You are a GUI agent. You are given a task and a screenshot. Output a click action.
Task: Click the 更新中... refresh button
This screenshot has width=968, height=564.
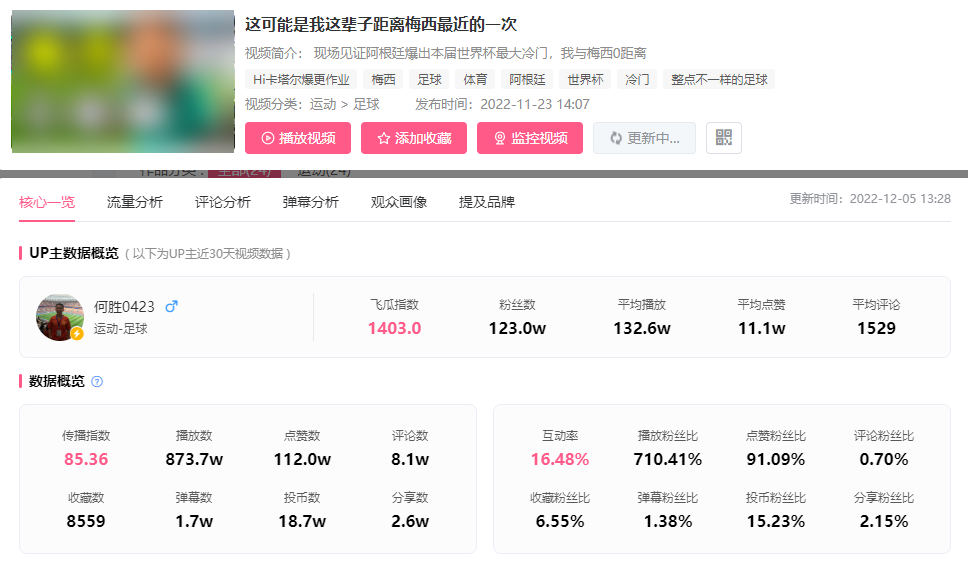(x=644, y=138)
